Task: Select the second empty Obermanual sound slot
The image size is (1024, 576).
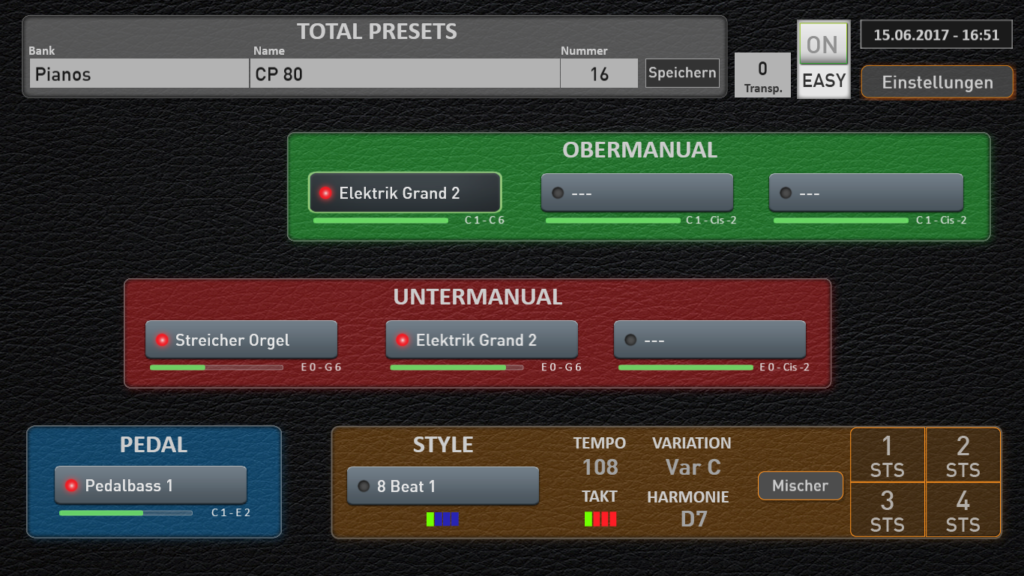Action: tap(637, 193)
